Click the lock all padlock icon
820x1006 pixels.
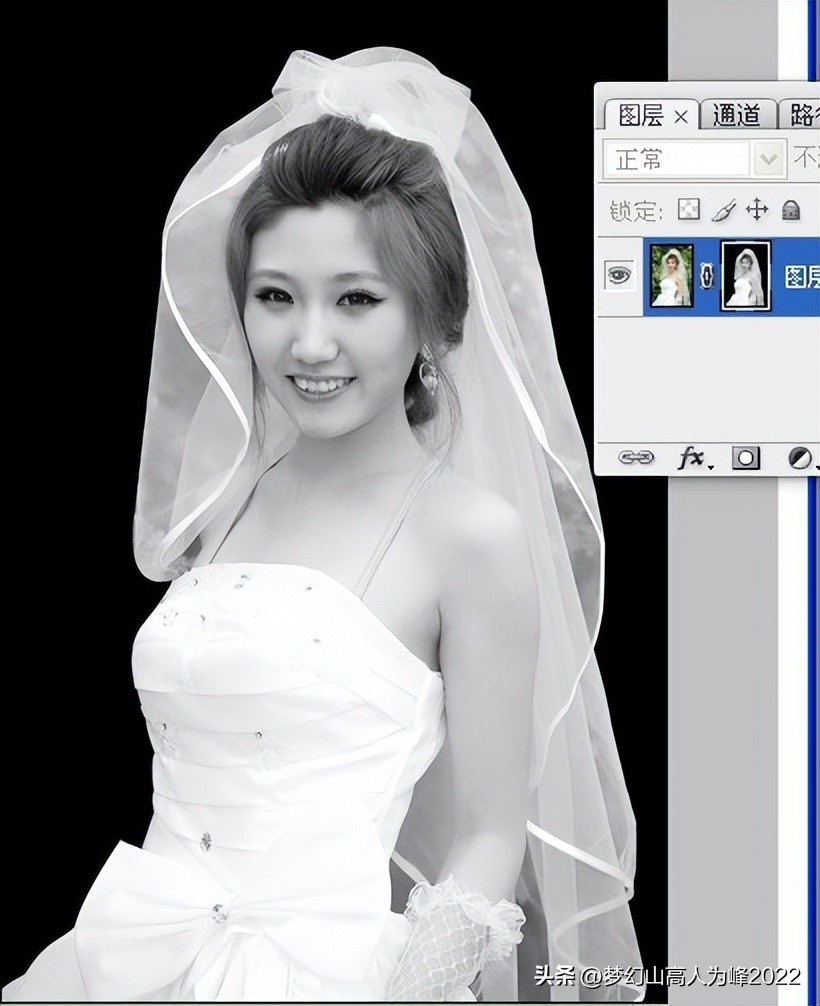click(790, 210)
